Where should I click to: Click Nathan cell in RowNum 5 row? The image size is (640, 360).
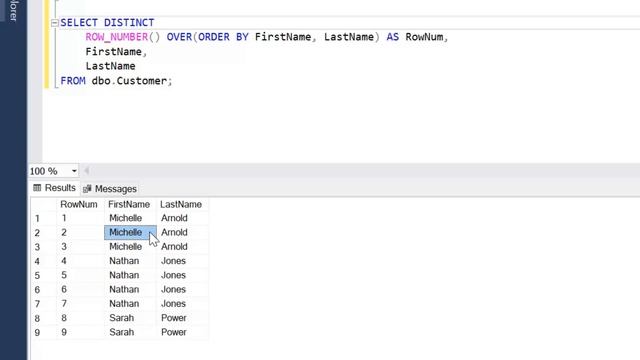[x=130, y=275]
